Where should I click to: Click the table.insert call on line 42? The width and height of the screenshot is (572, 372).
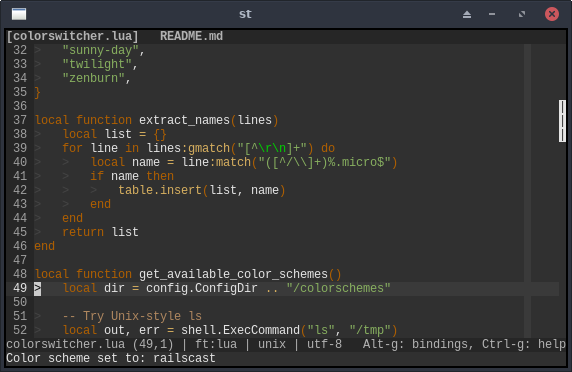coord(160,190)
